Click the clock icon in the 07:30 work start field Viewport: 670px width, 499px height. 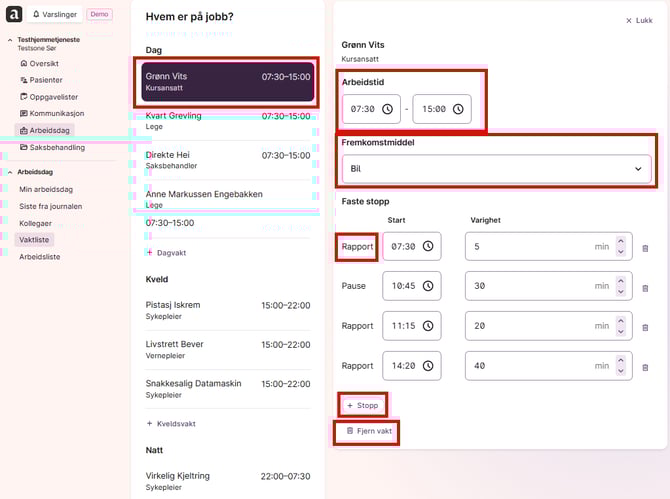[387, 109]
